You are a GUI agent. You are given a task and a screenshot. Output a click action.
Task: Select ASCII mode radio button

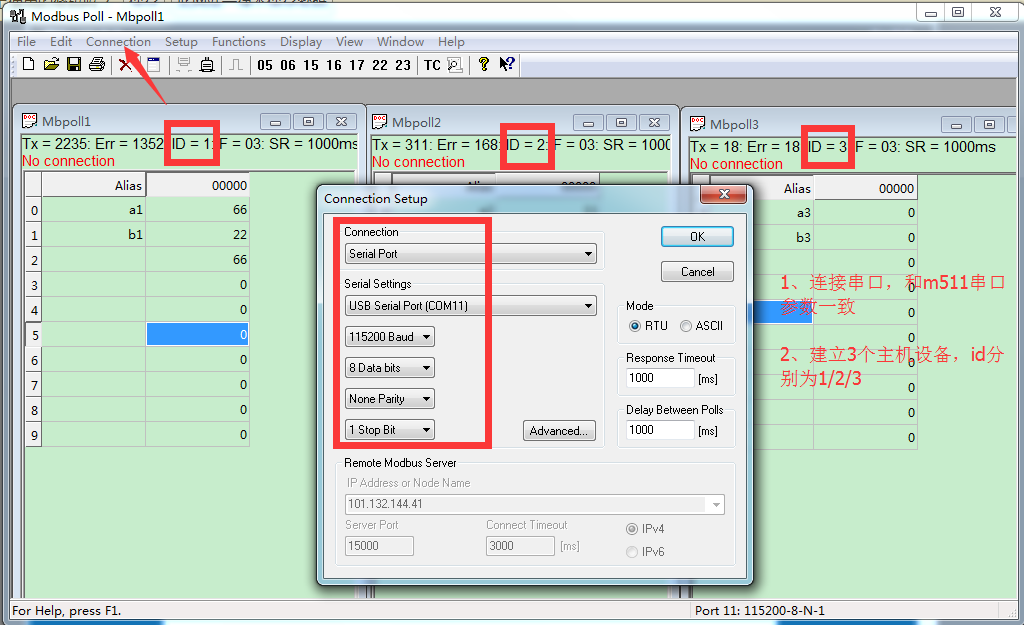pos(686,326)
